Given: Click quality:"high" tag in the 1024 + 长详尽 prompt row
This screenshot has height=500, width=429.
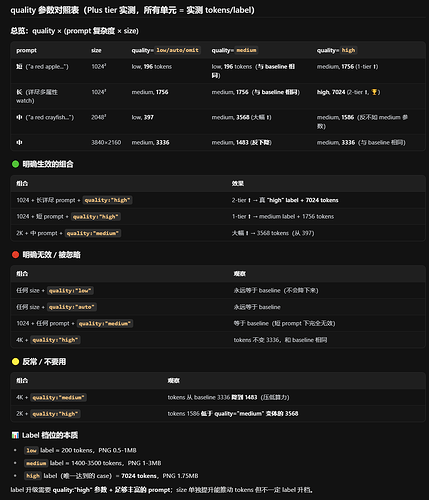Looking at the screenshot, I should 107,200.
